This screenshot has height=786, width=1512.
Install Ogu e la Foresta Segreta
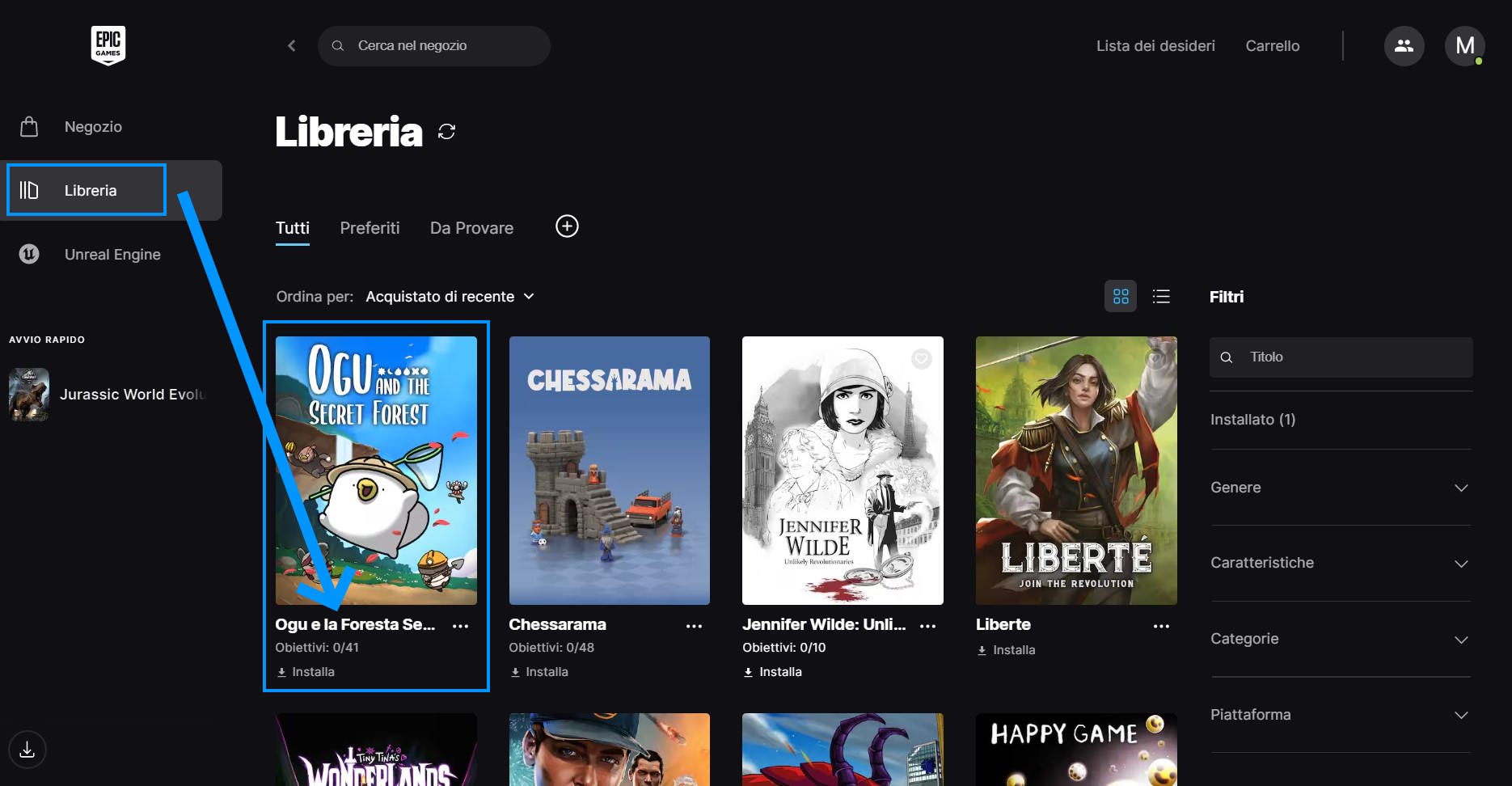click(306, 672)
